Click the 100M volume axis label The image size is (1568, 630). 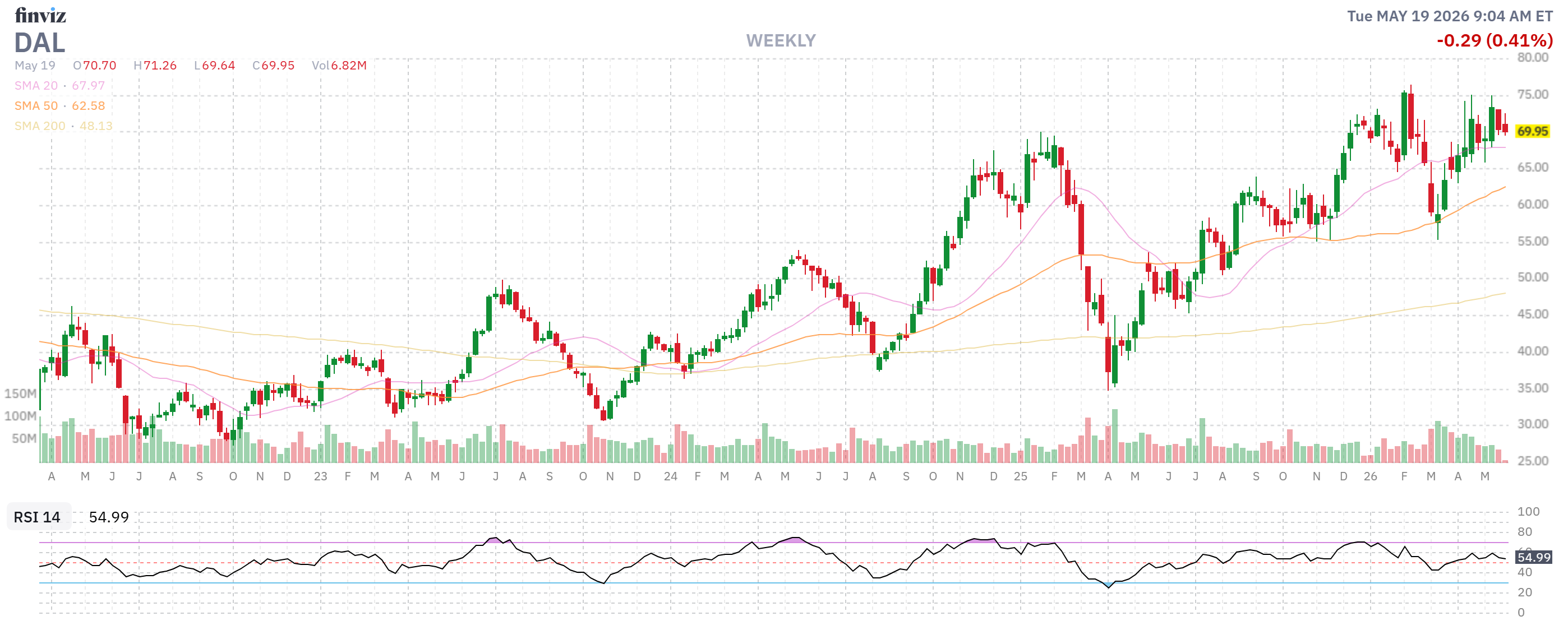20,416
